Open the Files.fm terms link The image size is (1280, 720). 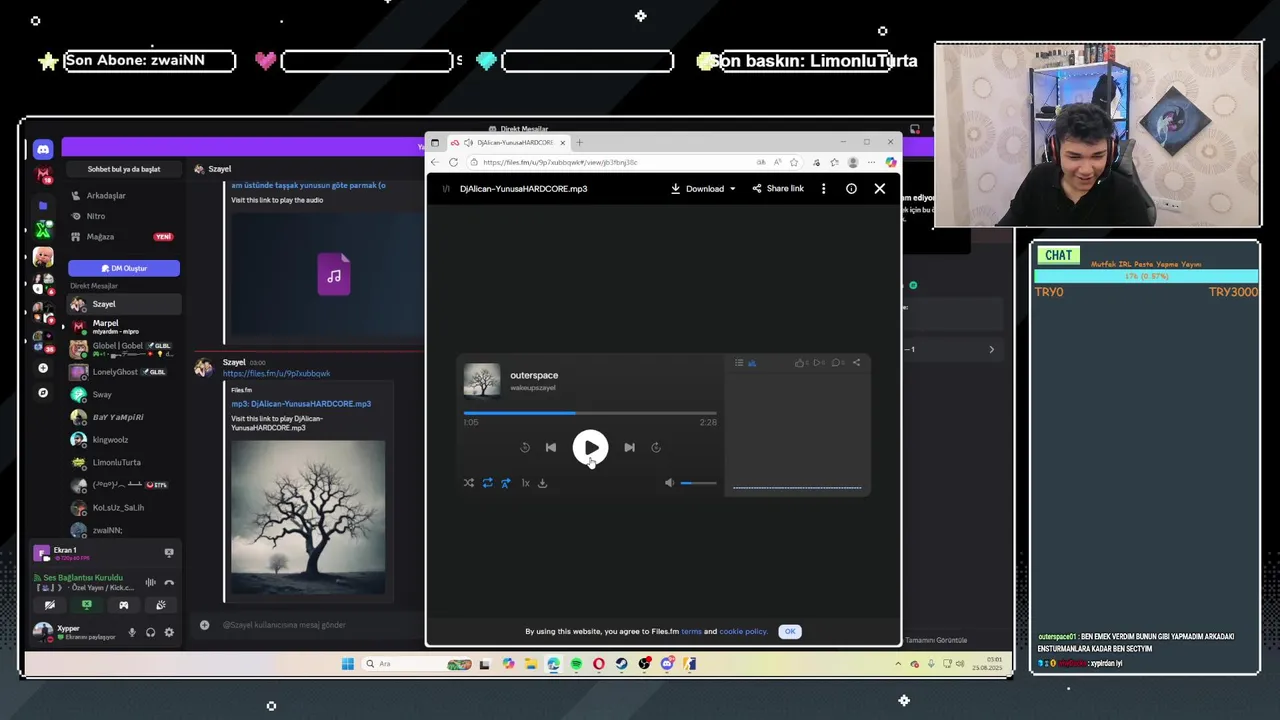pos(691,631)
